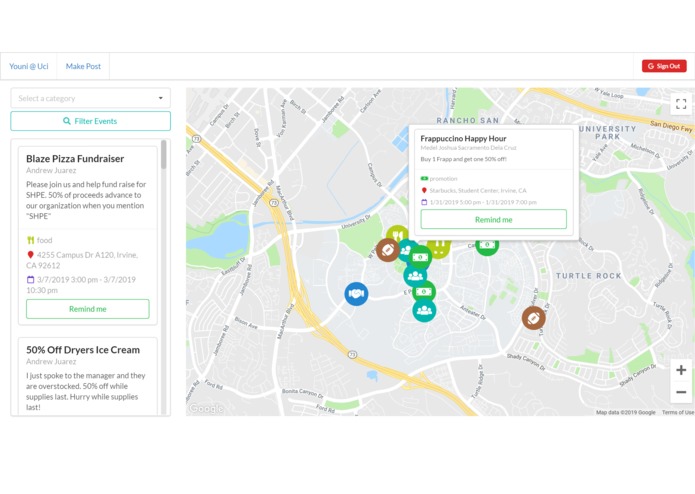The image size is (695, 494).
Task: Toggle the map fullscreen view icon
Action: click(681, 104)
